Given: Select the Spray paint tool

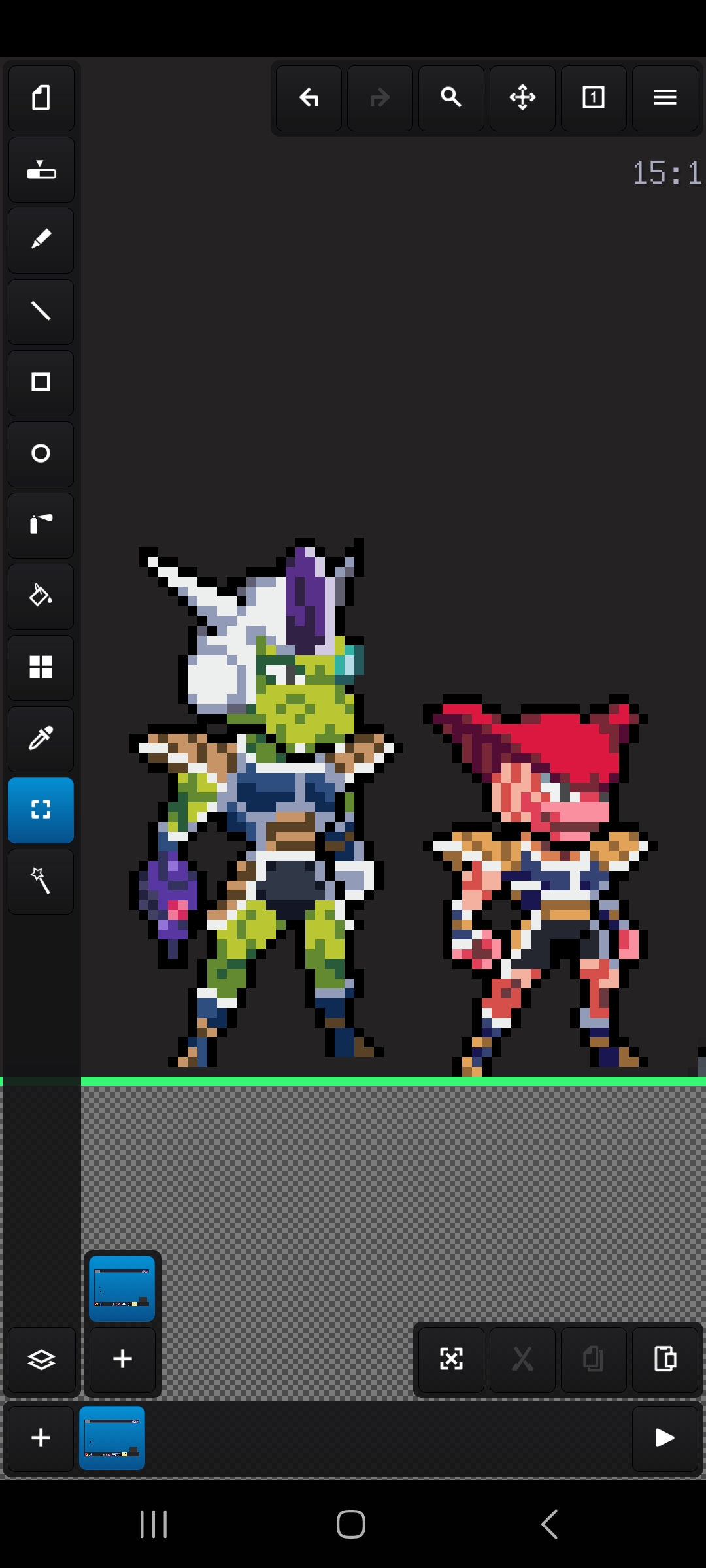Looking at the screenshot, I should (x=41, y=525).
